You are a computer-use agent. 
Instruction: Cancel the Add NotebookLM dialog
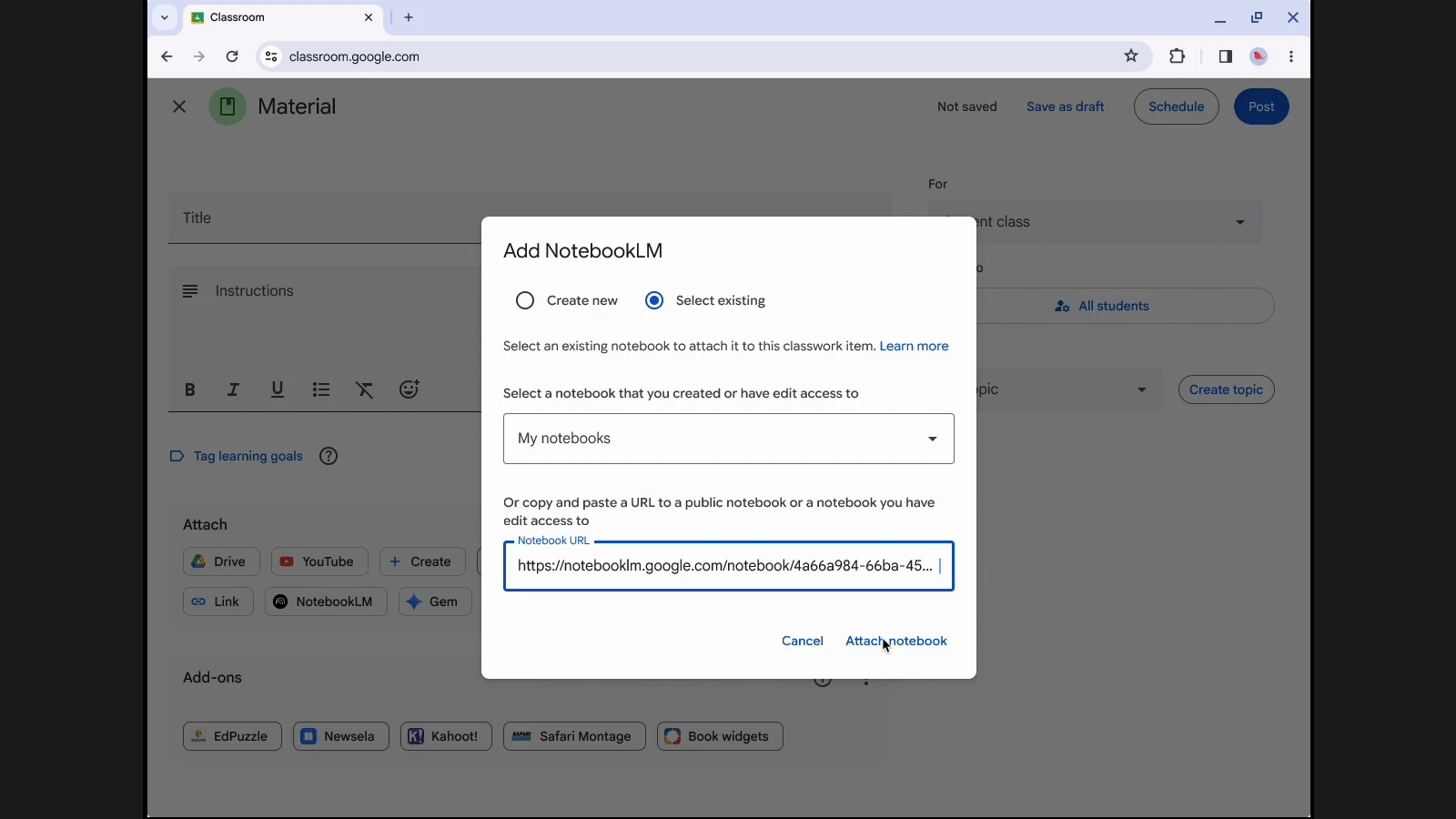[x=802, y=641]
